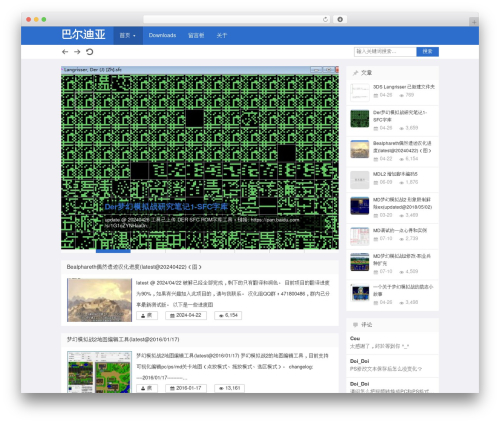
Task: Select the highlighted blue slide indicator under banner
Action: tap(113, 251)
